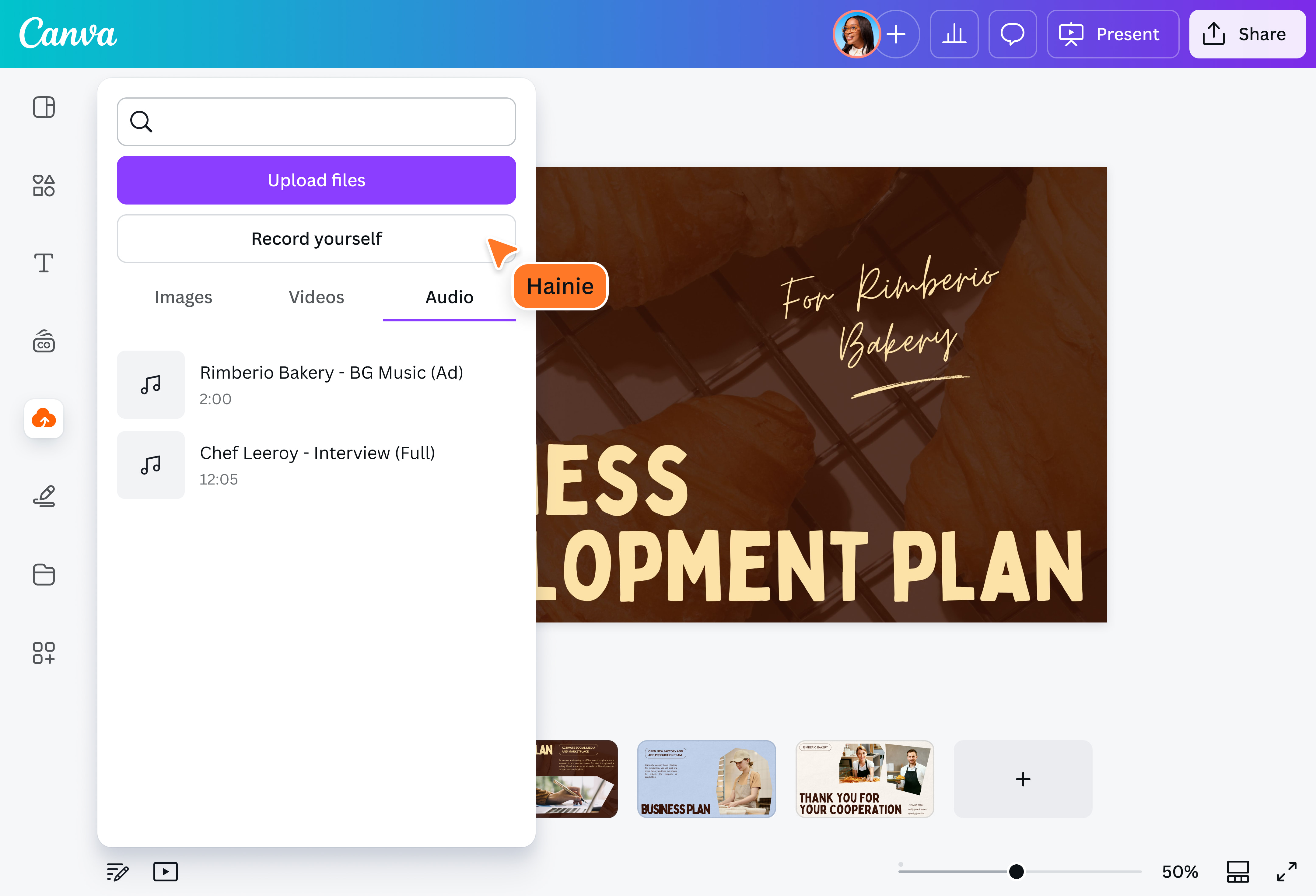Select the Elements sidebar icon
This screenshot has height=896, width=1316.
pos(44,185)
